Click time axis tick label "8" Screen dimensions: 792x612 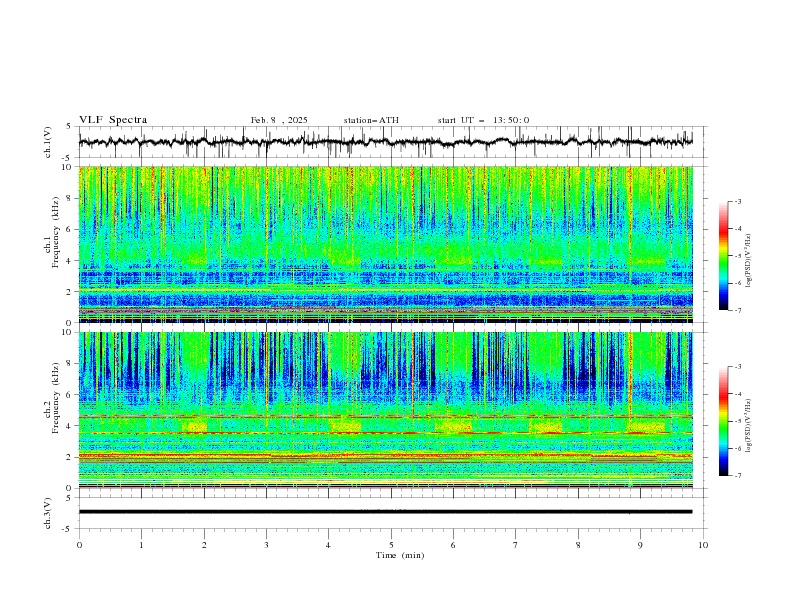point(578,545)
